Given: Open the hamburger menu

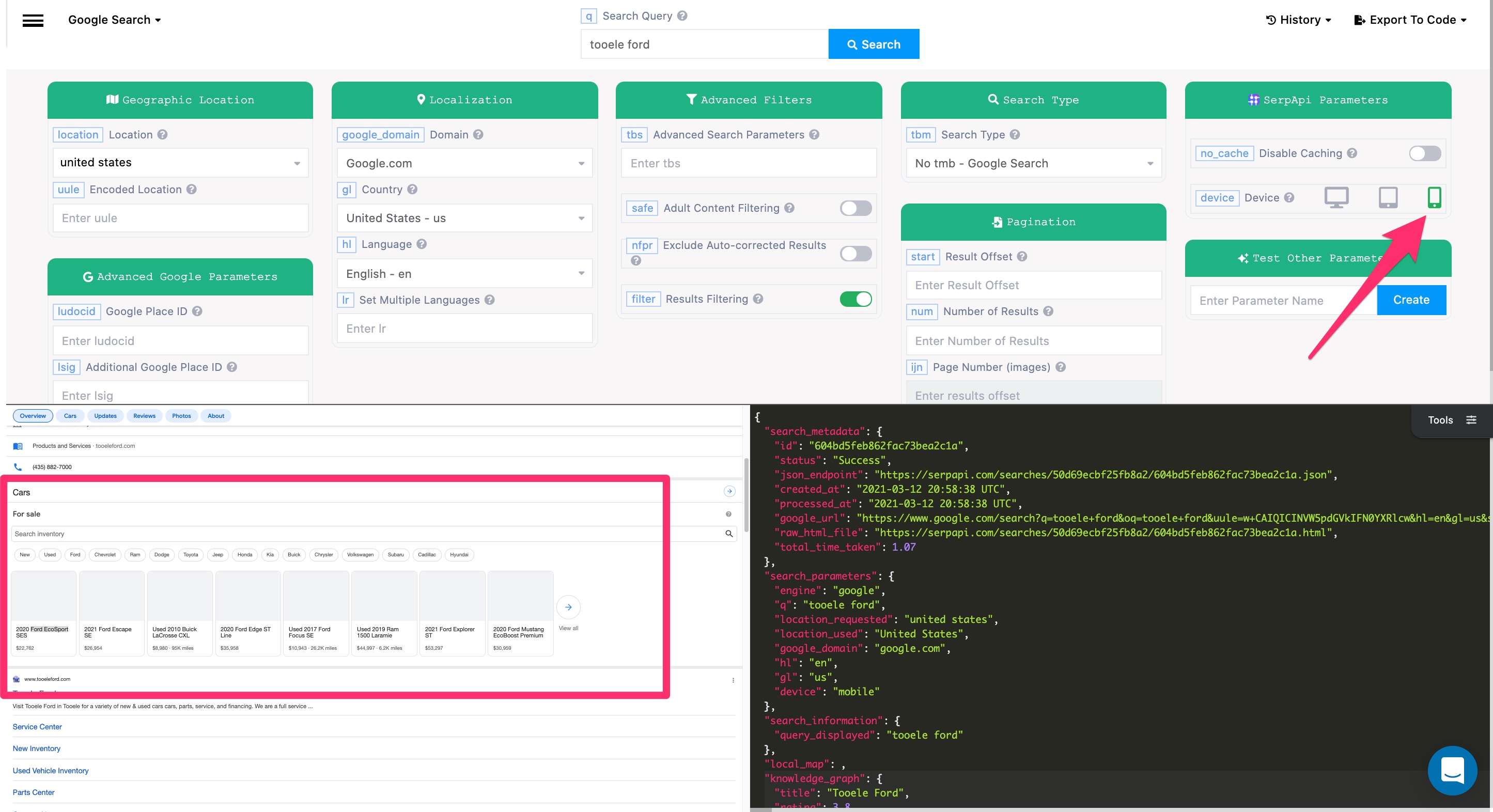Looking at the screenshot, I should coord(33,20).
